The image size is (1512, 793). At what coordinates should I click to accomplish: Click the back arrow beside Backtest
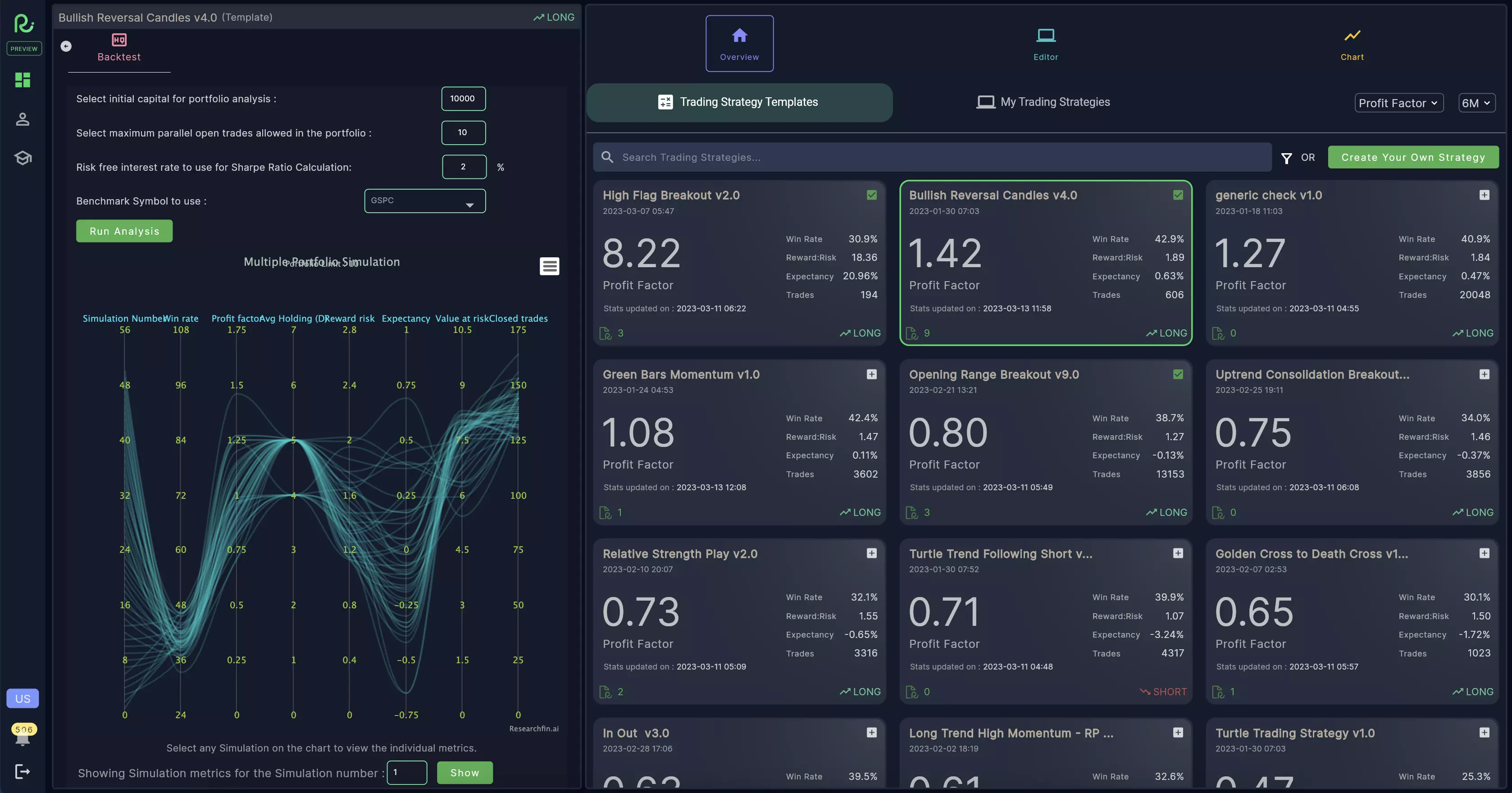66,46
